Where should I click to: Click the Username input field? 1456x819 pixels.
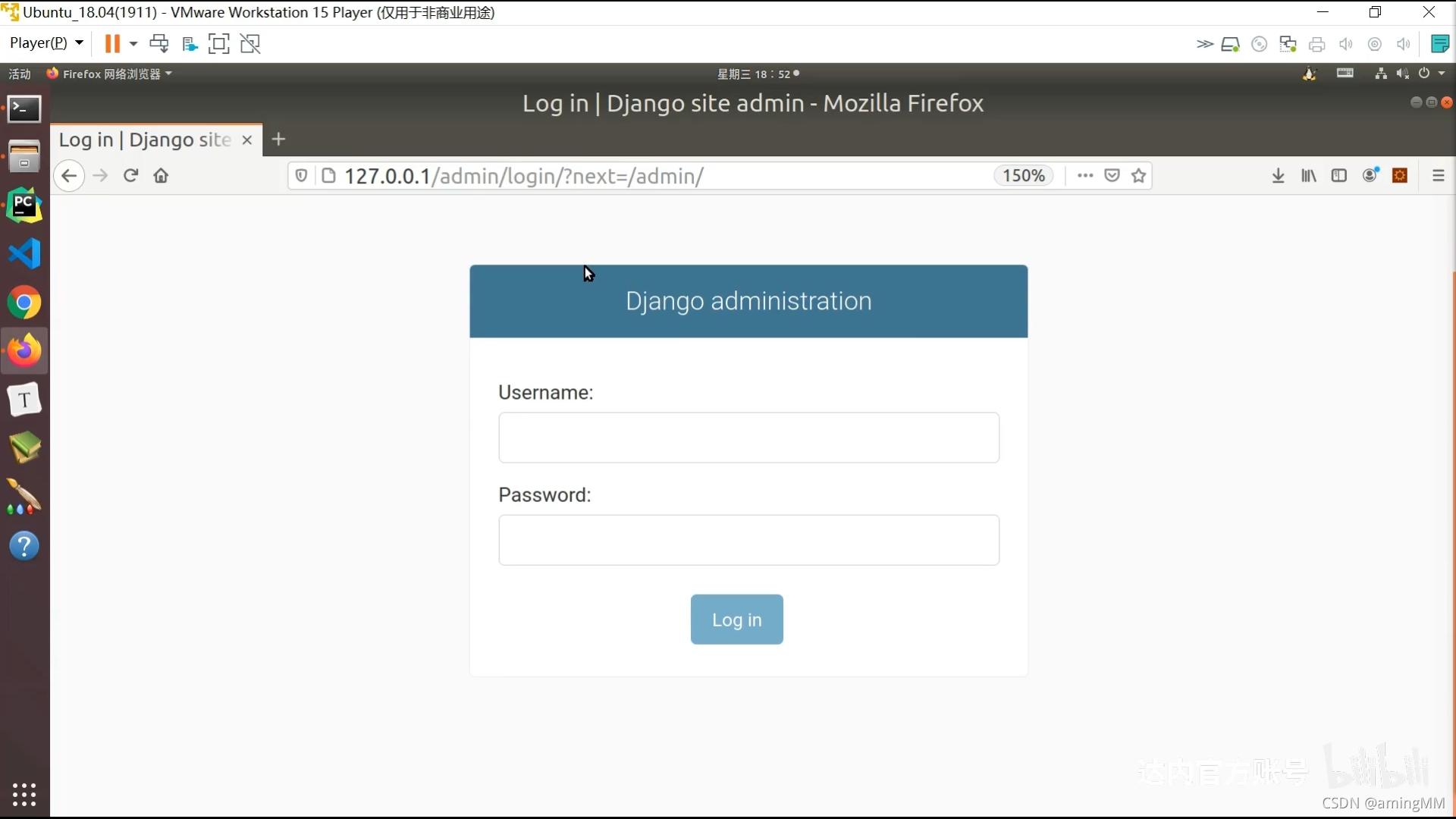(x=748, y=438)
